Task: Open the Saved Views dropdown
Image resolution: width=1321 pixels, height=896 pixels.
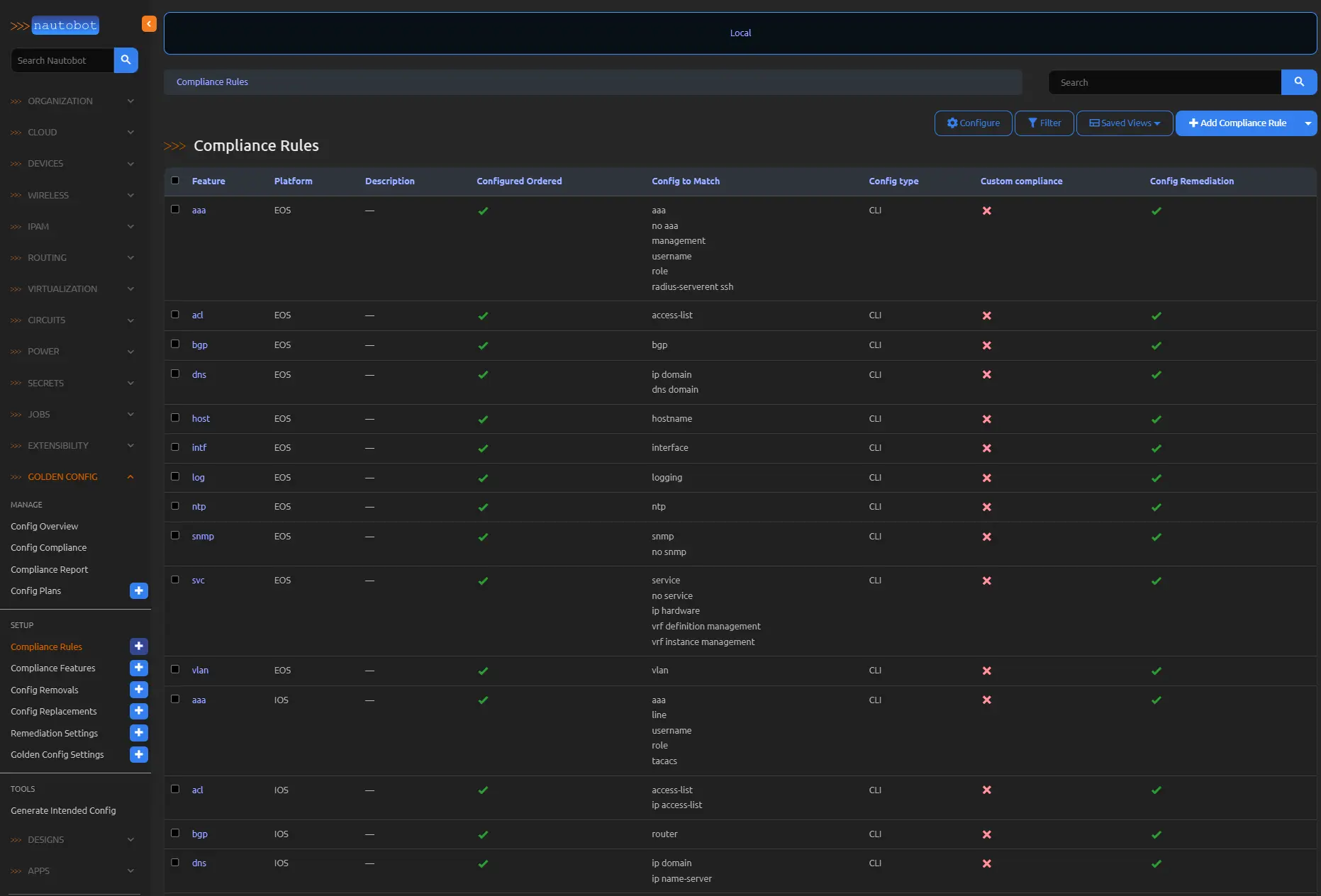Action: [x=1124, y=123]
